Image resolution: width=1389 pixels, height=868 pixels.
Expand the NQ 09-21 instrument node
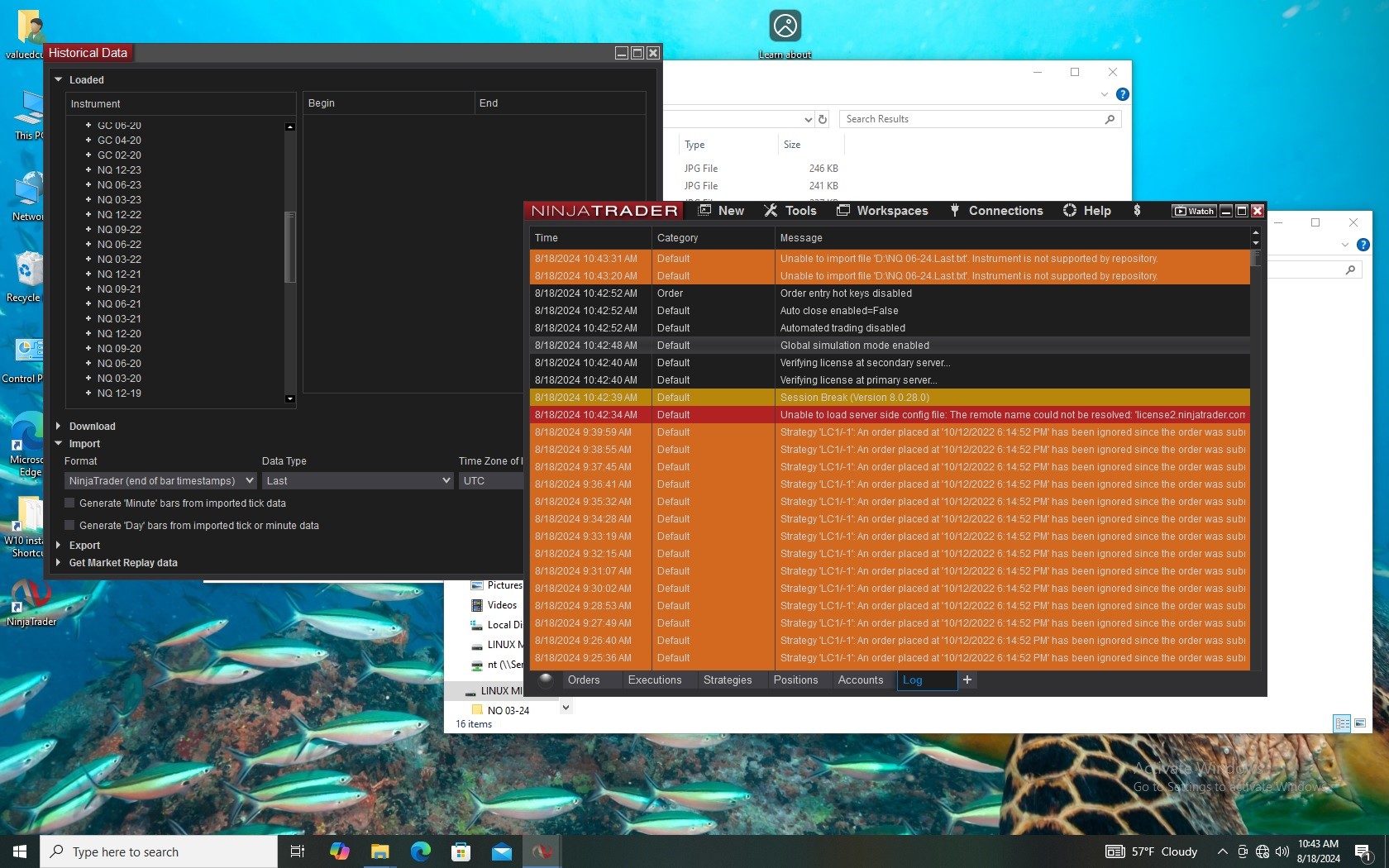(88, 289)
